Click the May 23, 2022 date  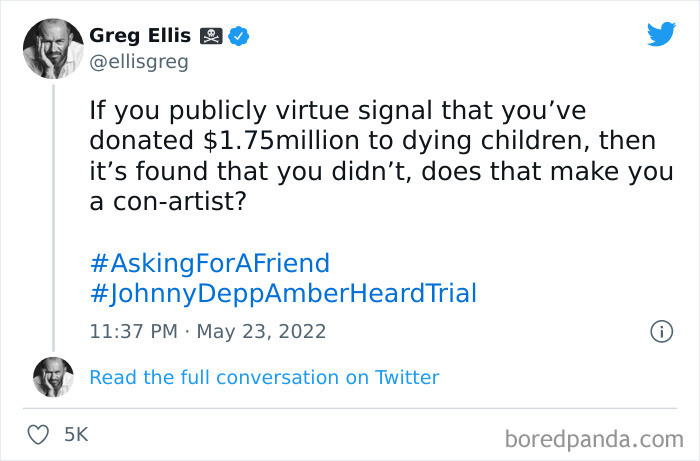[262, 331]
